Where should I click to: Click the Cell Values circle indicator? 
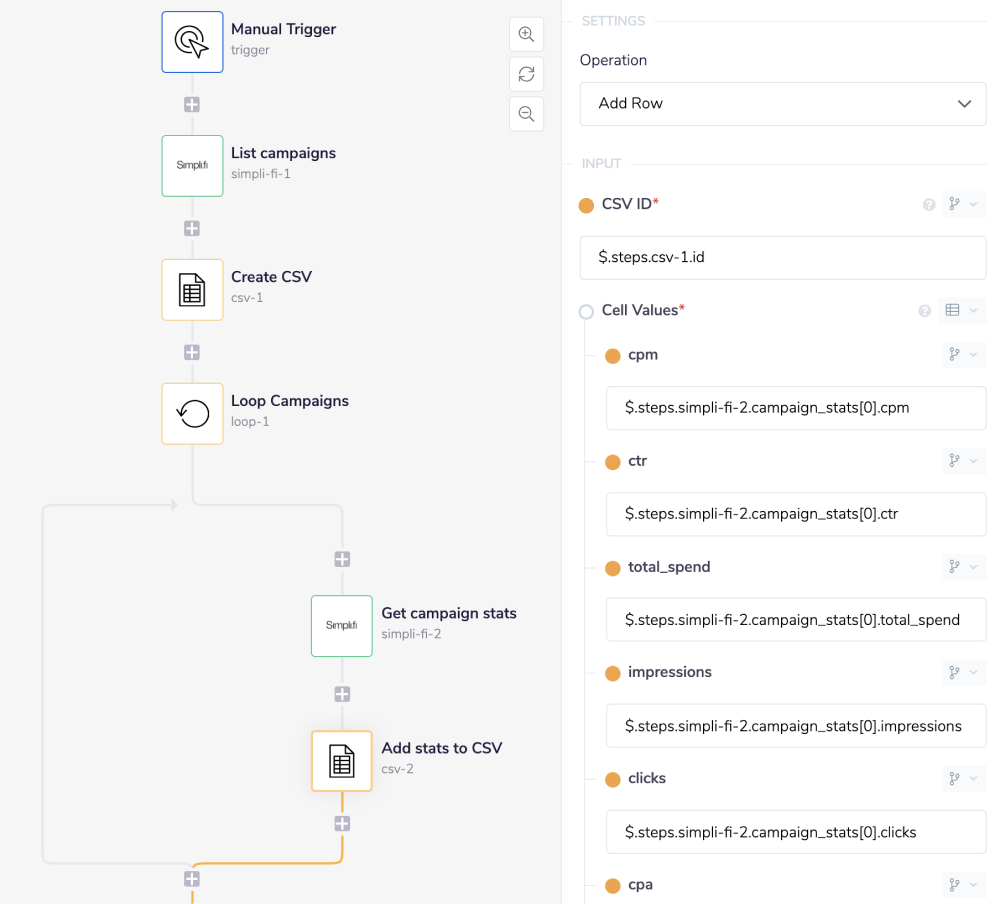(x=587, y=312)
